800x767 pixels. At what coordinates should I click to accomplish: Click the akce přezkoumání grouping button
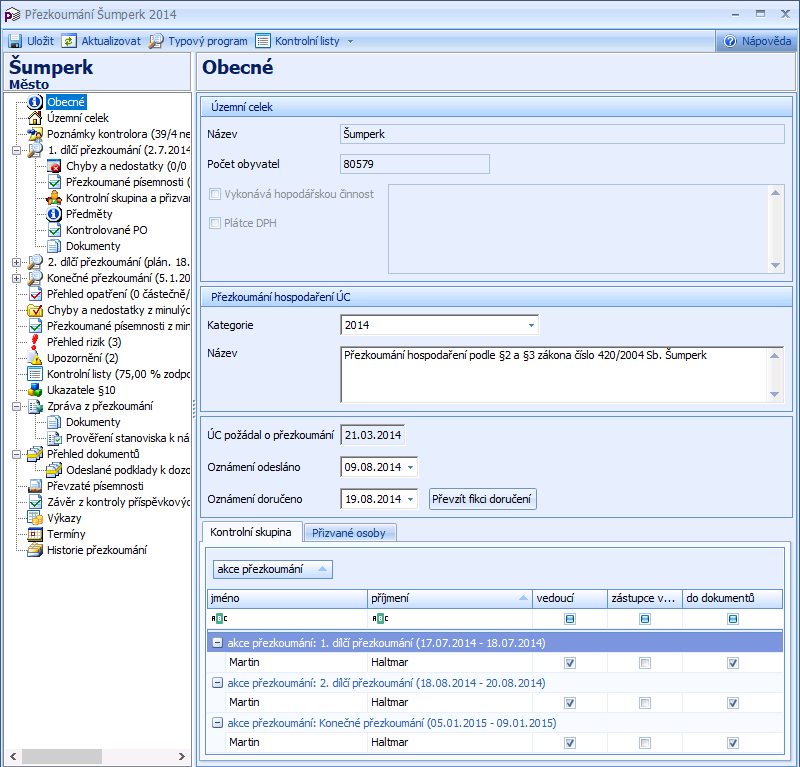click(272, 569)
